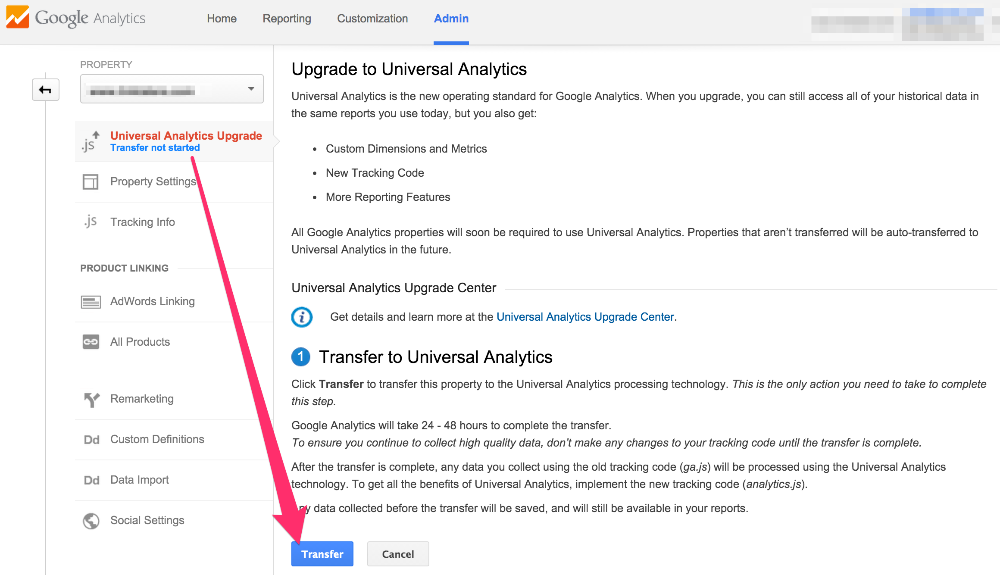Click the blue Transfer button
The image size is (1000, 575).
click(x=322, y=554)
